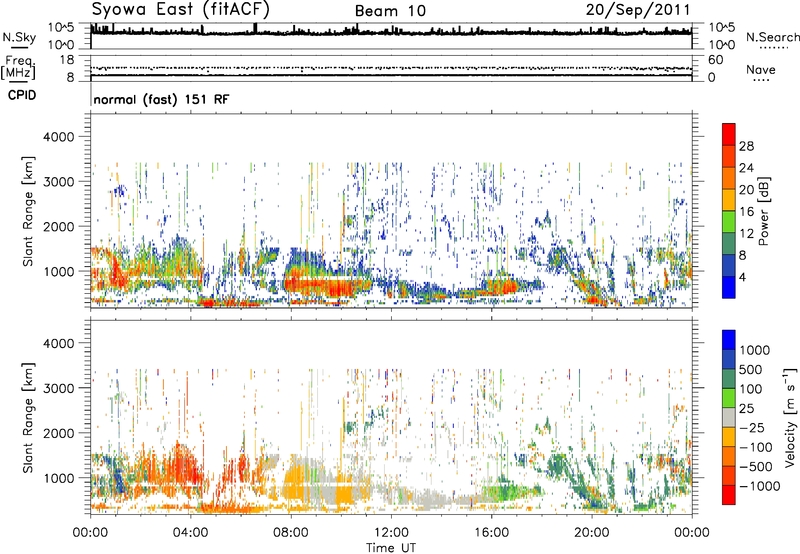800x554 pixels.
Task: Click the '-1000' tick on Velocity colorbar
Action: pos(760,486)
